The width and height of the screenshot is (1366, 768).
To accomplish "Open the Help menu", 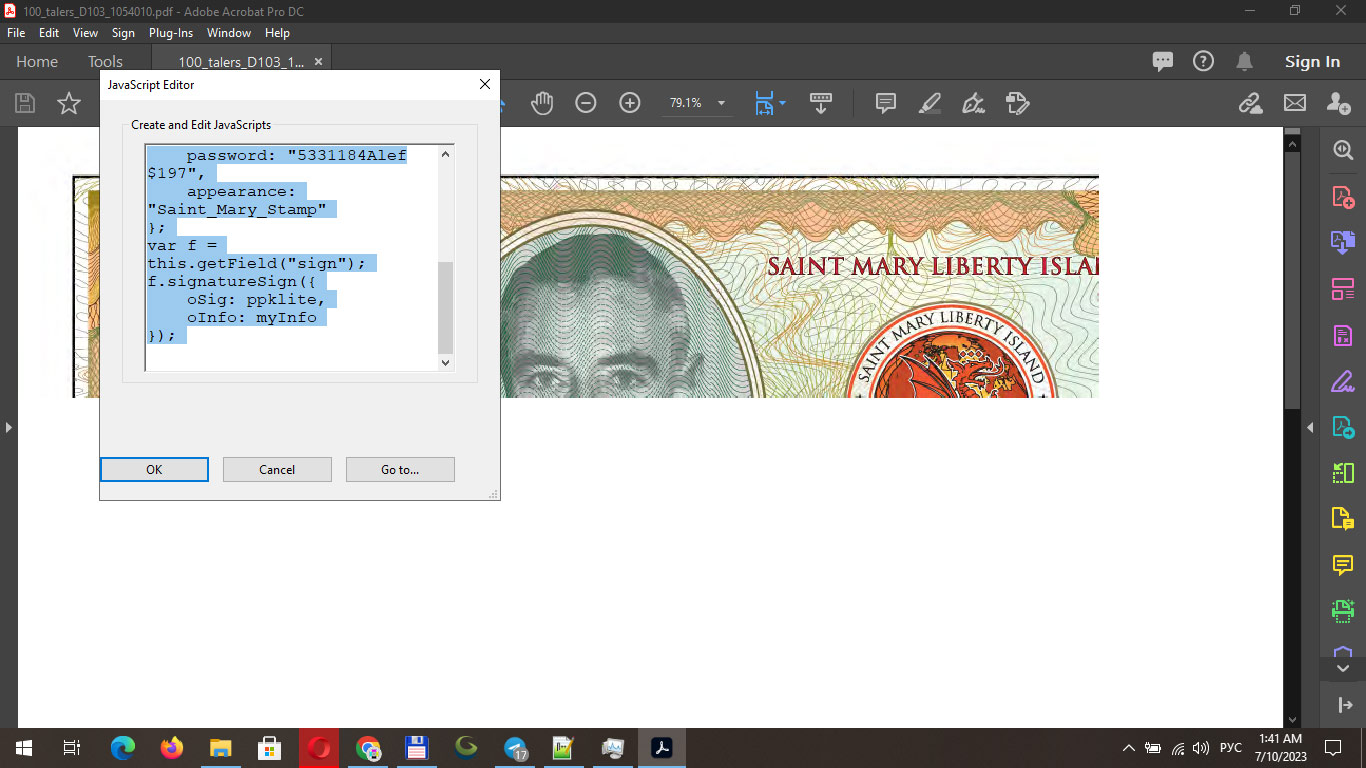I will pos(277,33).
